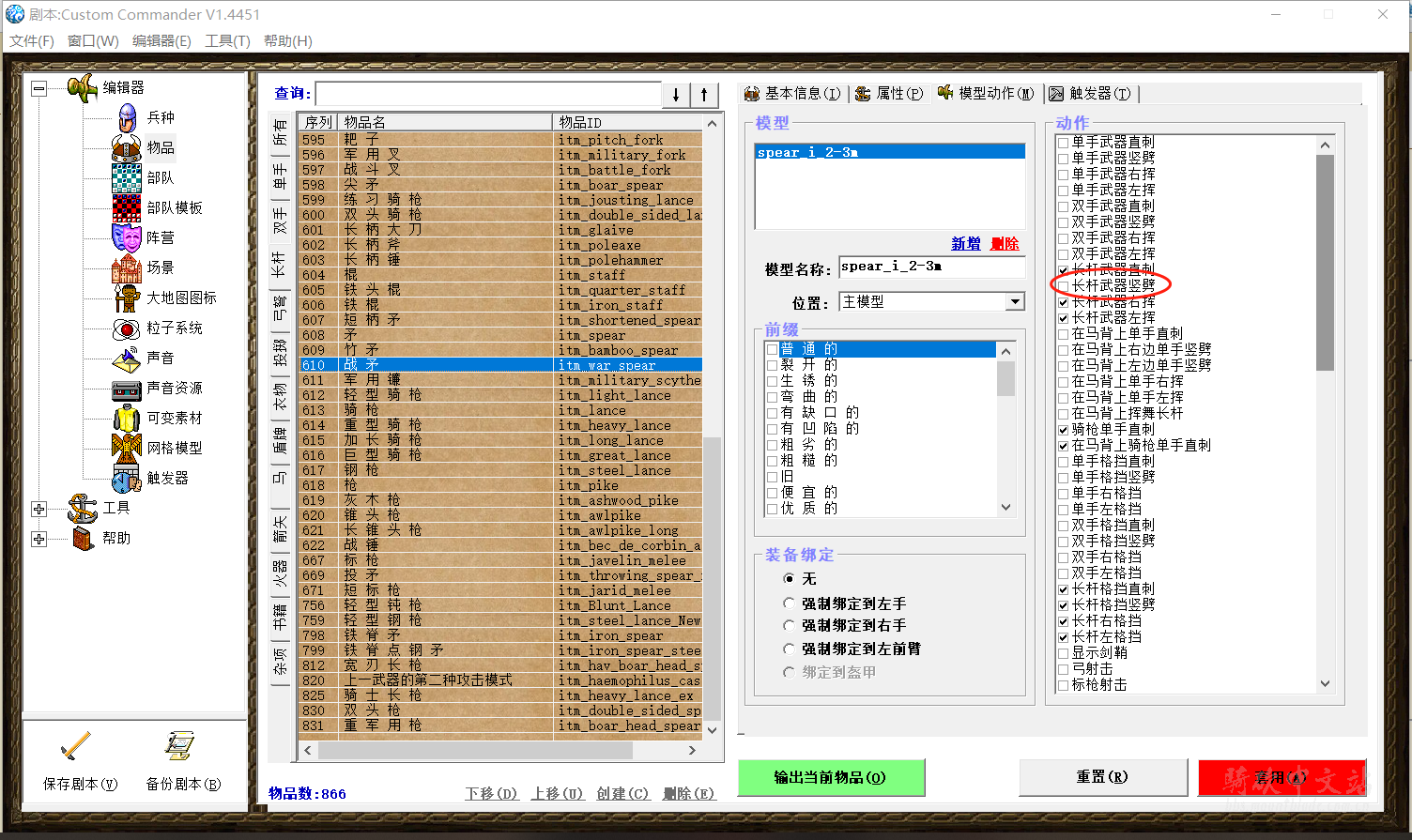Click the 保存剧本 sword icon
Screen dimensions: 1412x840
pos(75,747)
